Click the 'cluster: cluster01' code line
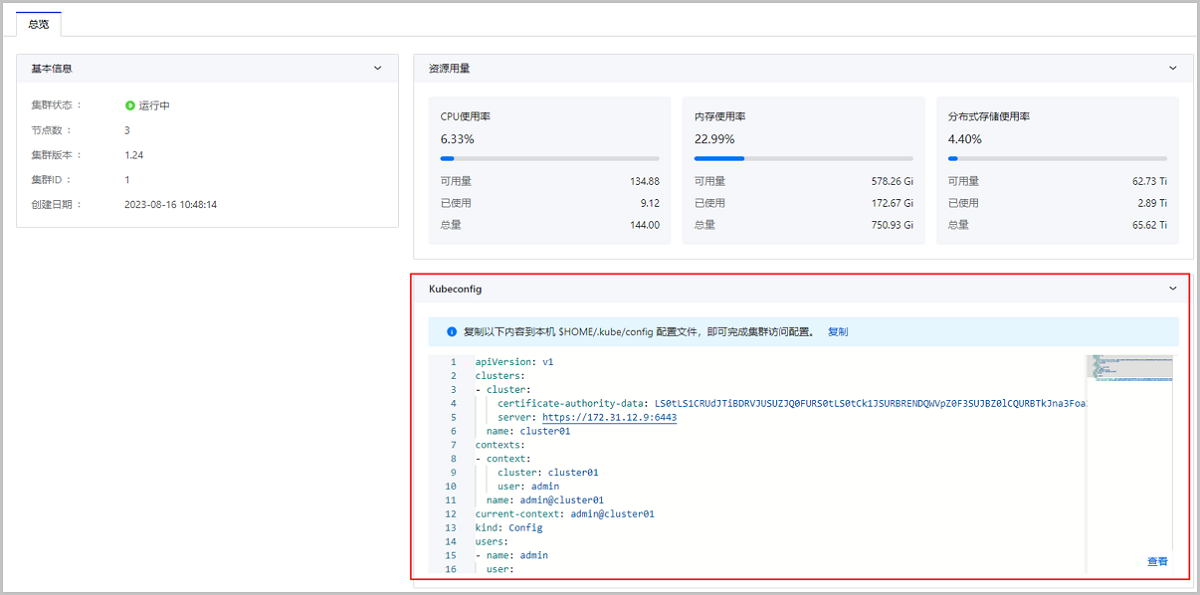 (x=548, y=472)
